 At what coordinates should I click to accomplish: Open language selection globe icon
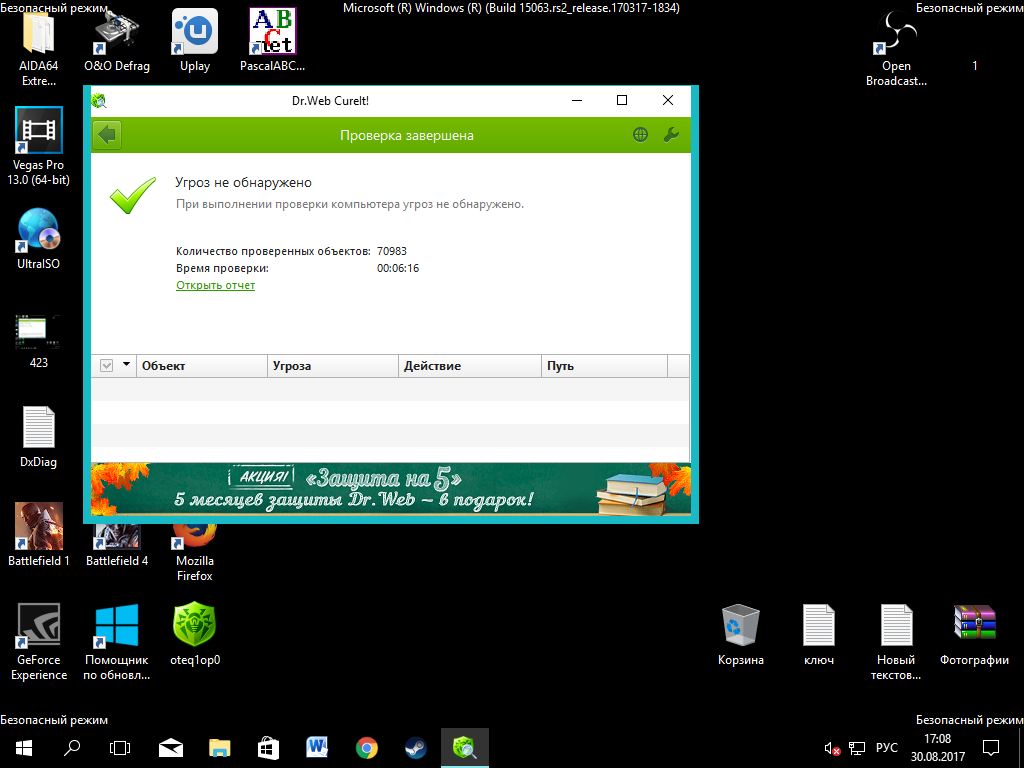coord(640,135)
